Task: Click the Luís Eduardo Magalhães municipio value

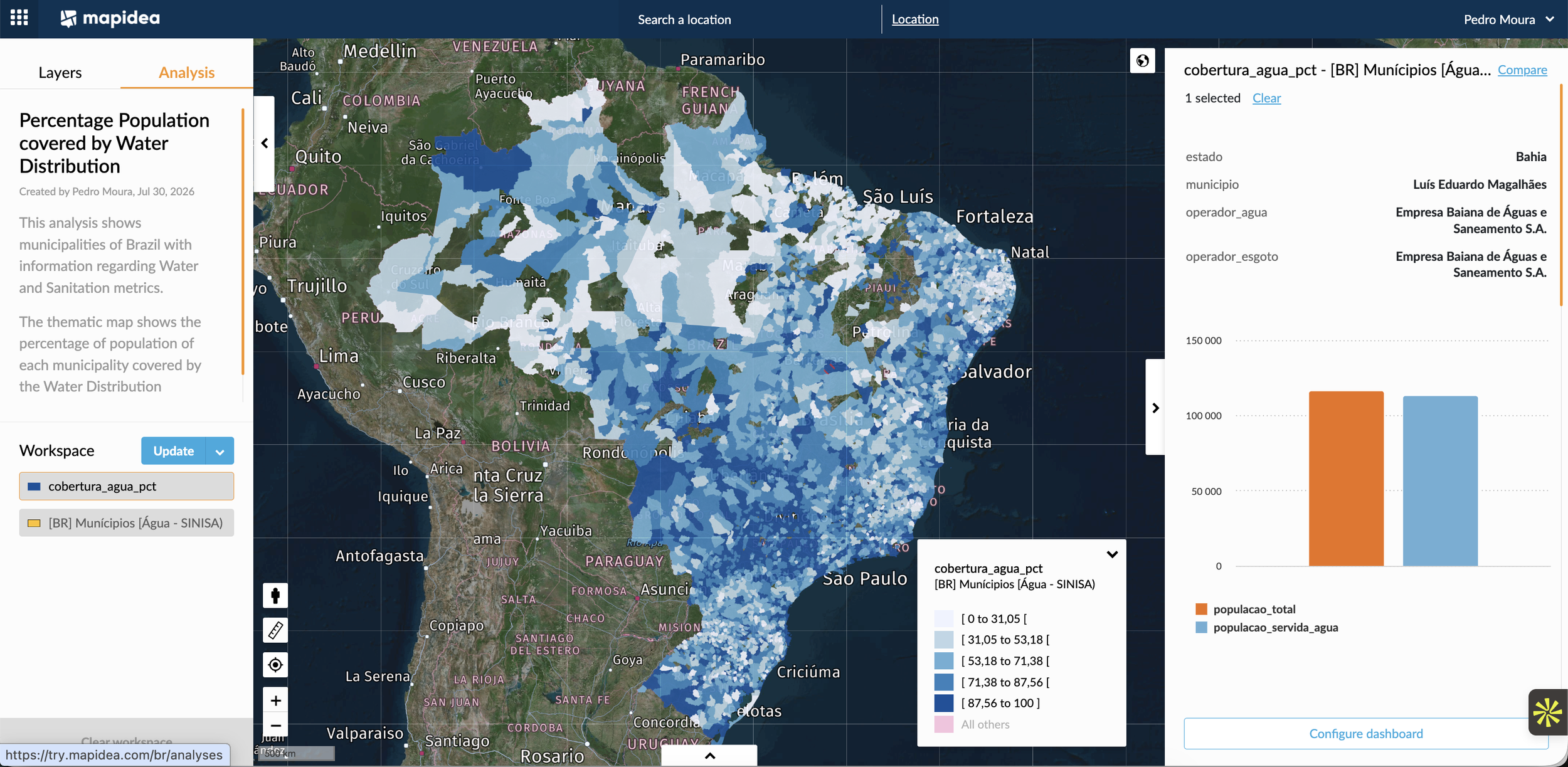Action: pyautogui.click(x=1480, y=184)
